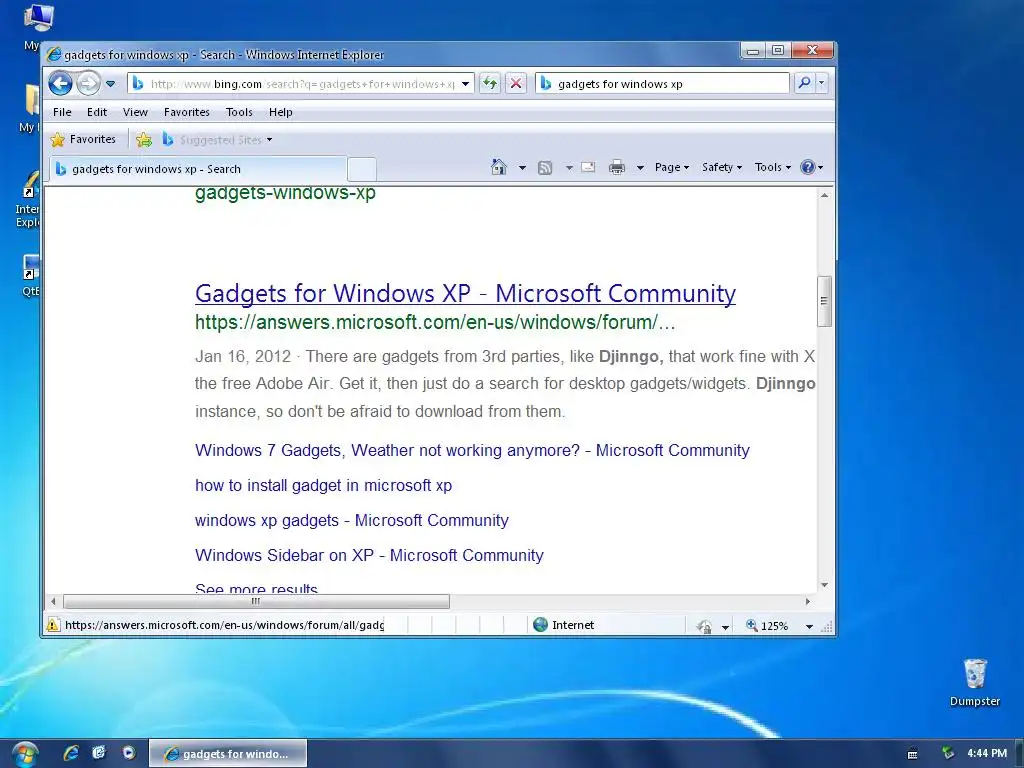This screenshot has width=1024, height=768.
Task: Open the Tools menu in menu bar
Action: [239, 112]
